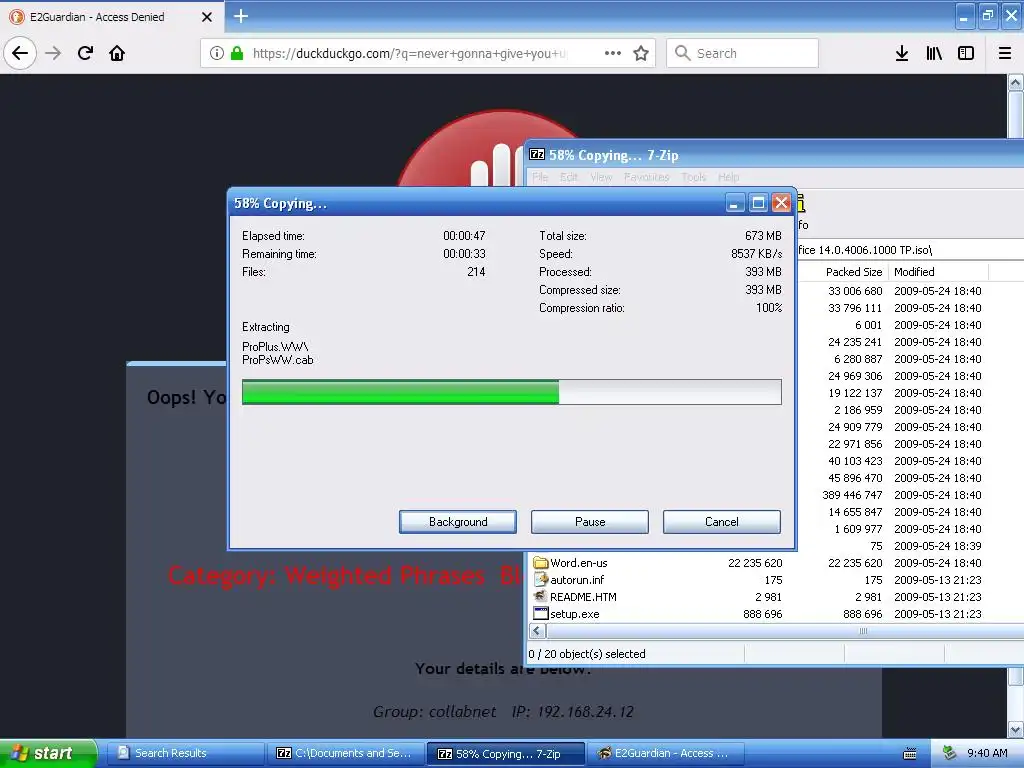Select setup.exe in 7-Zip list
Image resolution: width=1024 pixels, height=768 pixels.
point(575,614)
